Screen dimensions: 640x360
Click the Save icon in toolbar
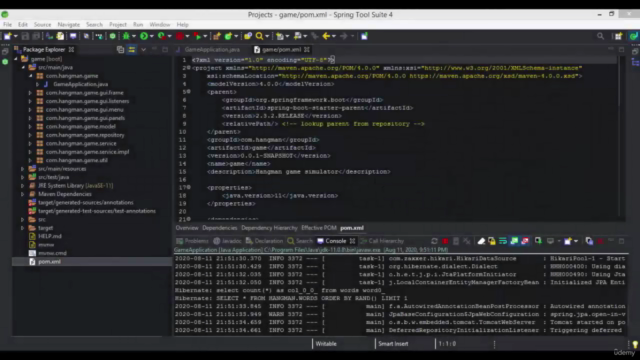tap(25, 36)
